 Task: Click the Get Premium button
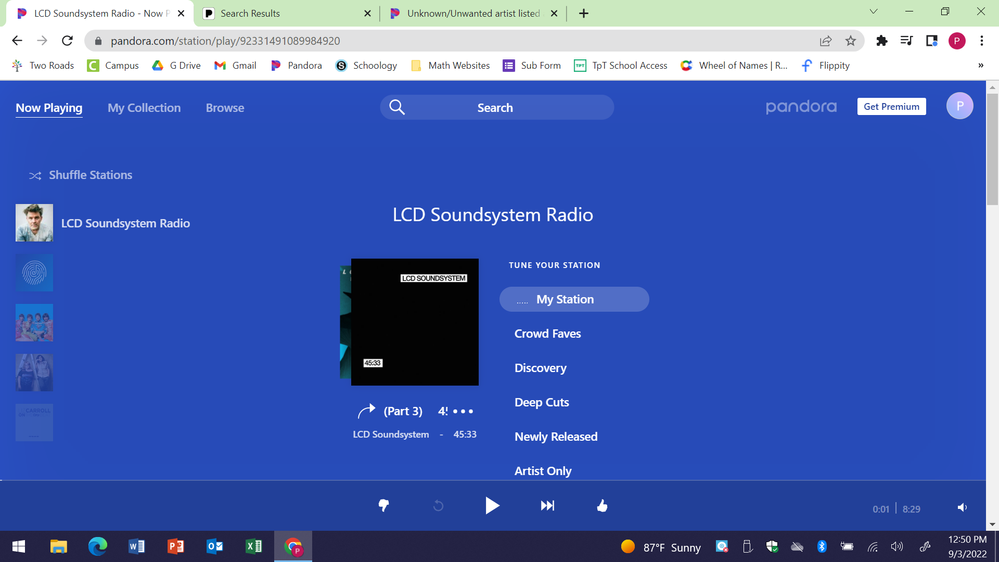(891, 107)
